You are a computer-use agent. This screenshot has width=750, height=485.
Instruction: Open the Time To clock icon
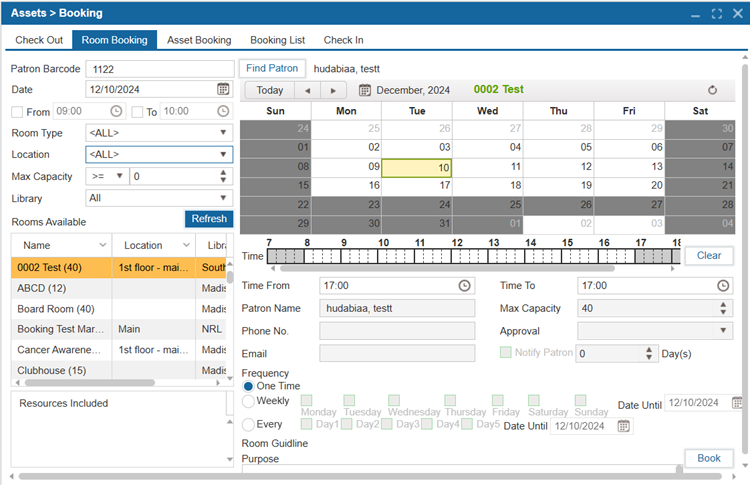pyautogui.click(x=723, y=286)
